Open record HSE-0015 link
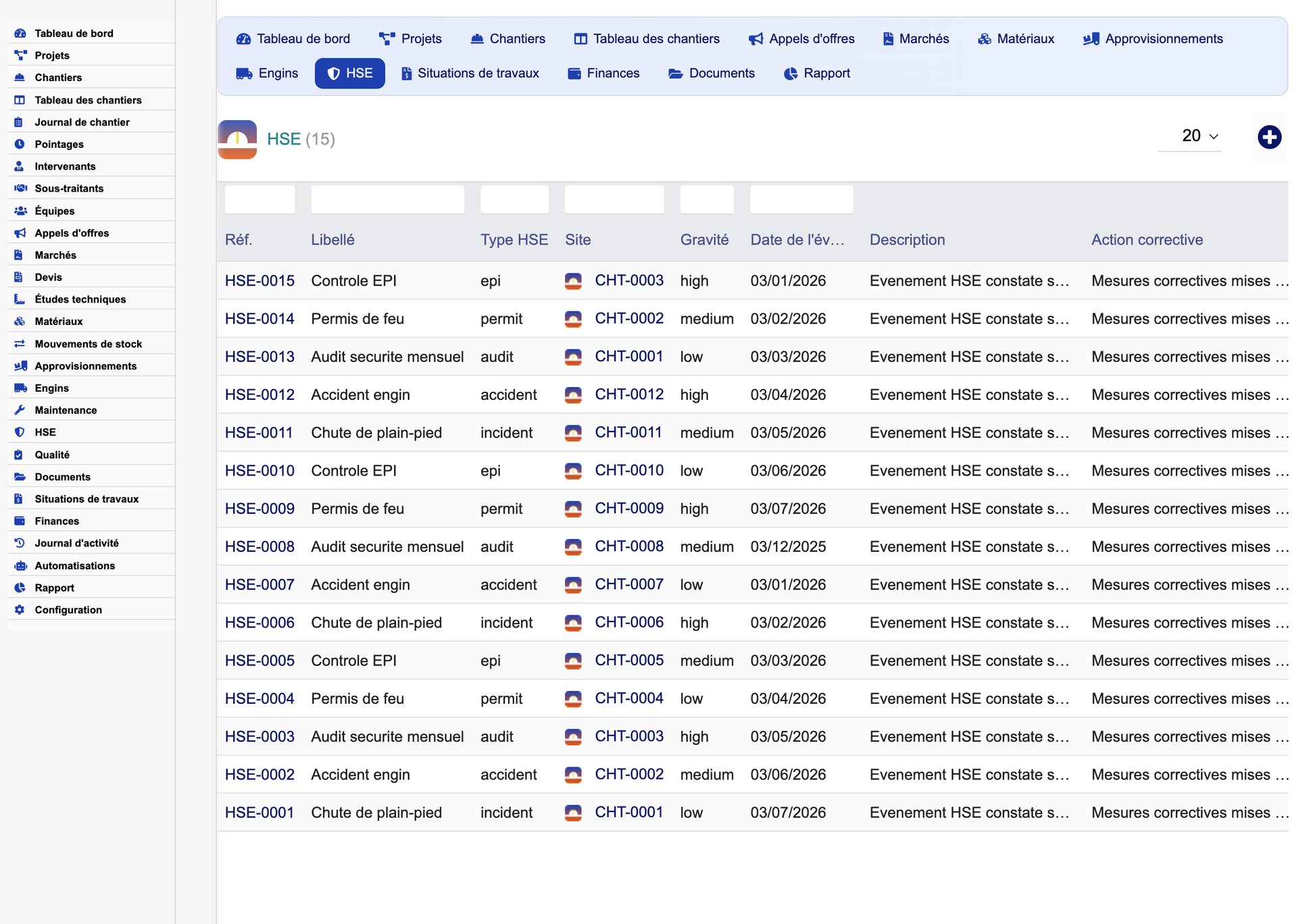 point(259,281)
